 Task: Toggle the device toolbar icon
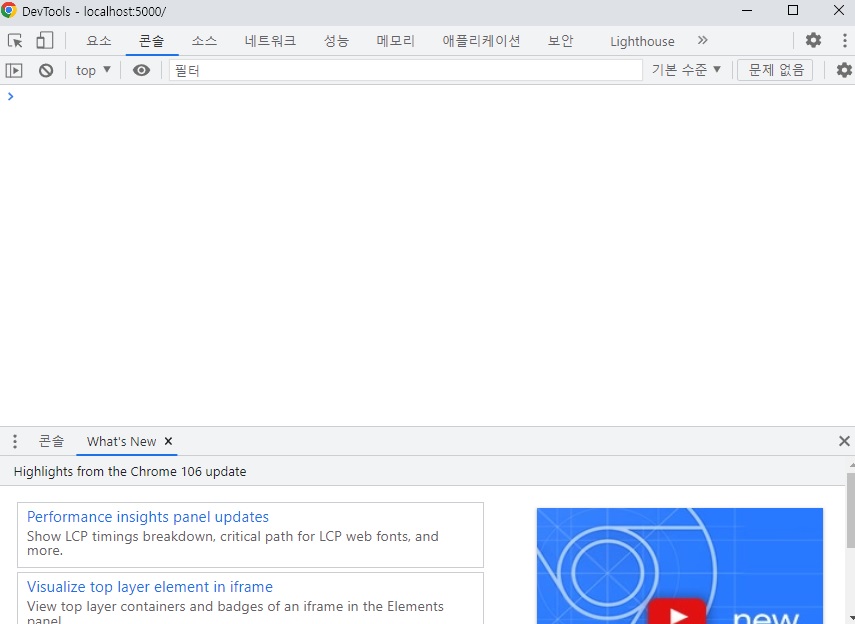tap(44, 41)
